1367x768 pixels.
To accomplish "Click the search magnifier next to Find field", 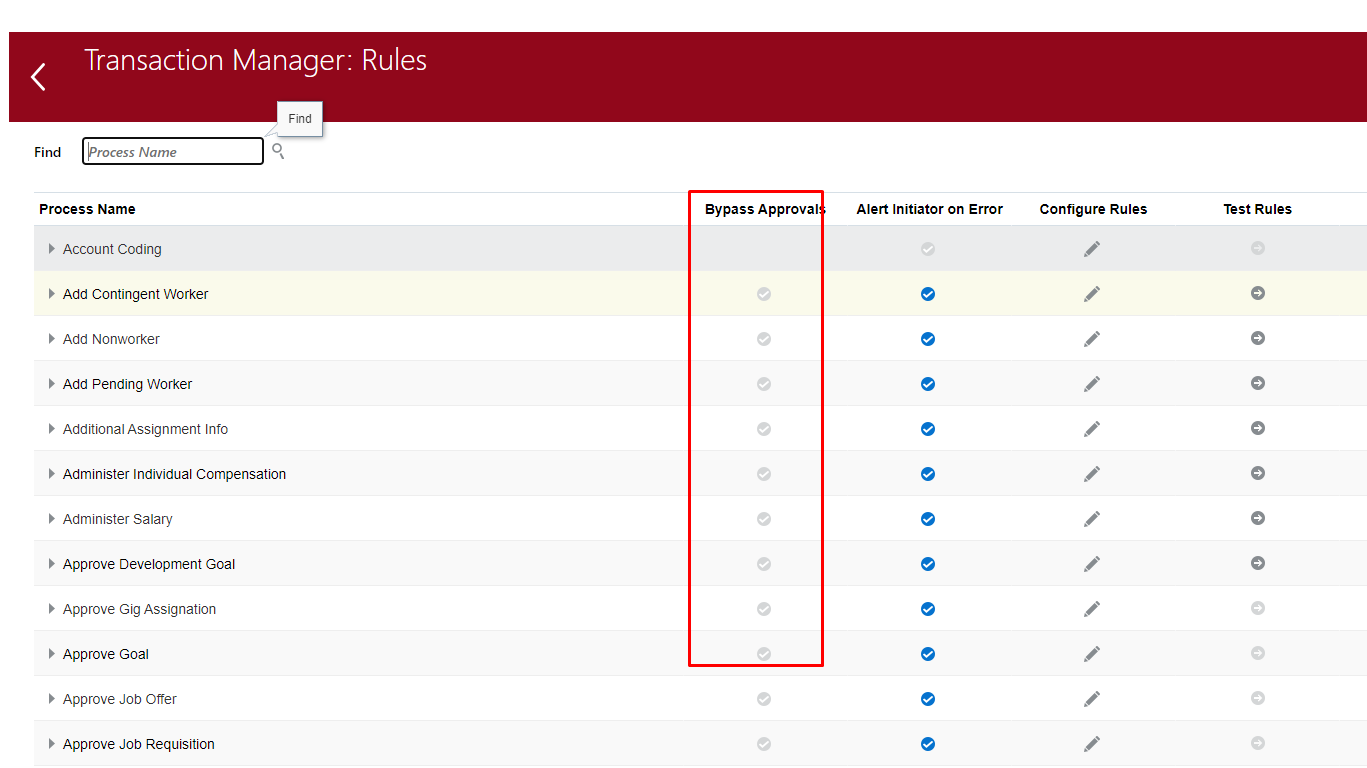I will pyautogui.click(x=278, y=150).
